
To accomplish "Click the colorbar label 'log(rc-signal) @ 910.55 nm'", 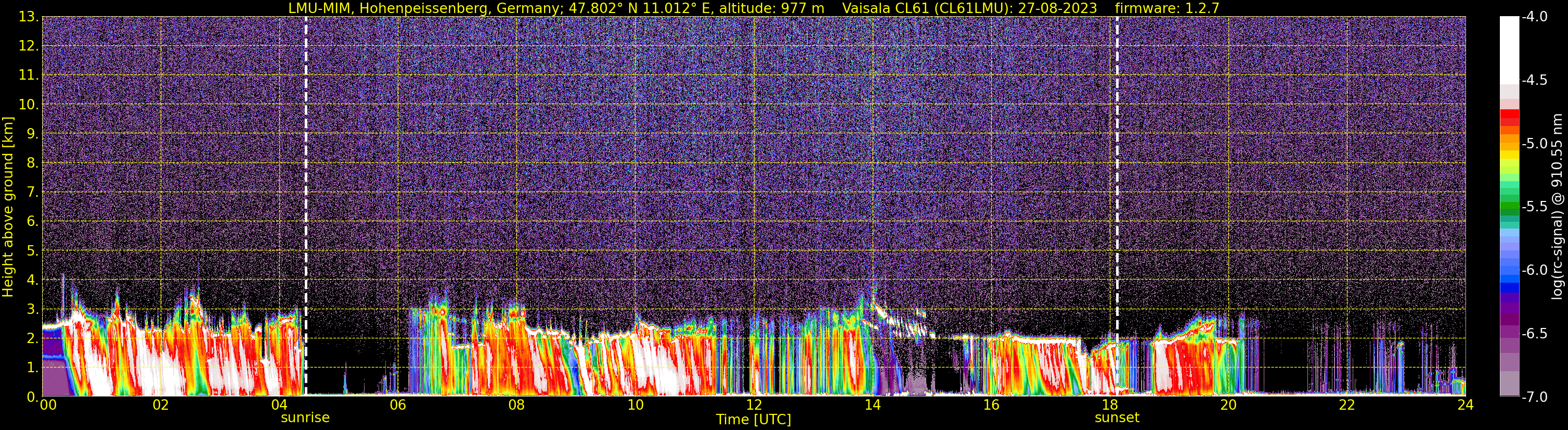I will click(x=1557, y=207).
